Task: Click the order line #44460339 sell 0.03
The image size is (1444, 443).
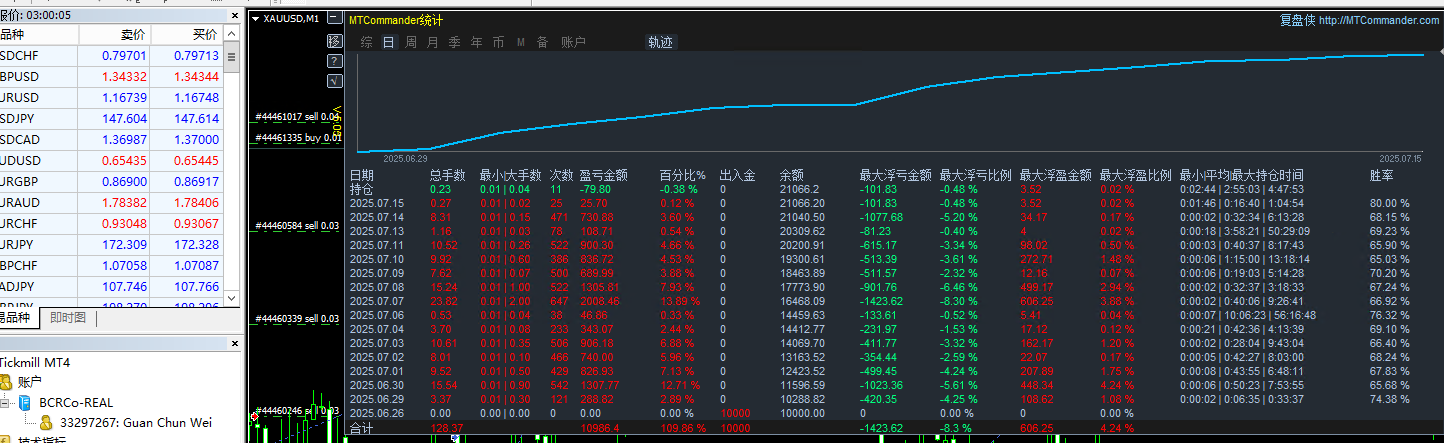Action: (x=298, y=318)
